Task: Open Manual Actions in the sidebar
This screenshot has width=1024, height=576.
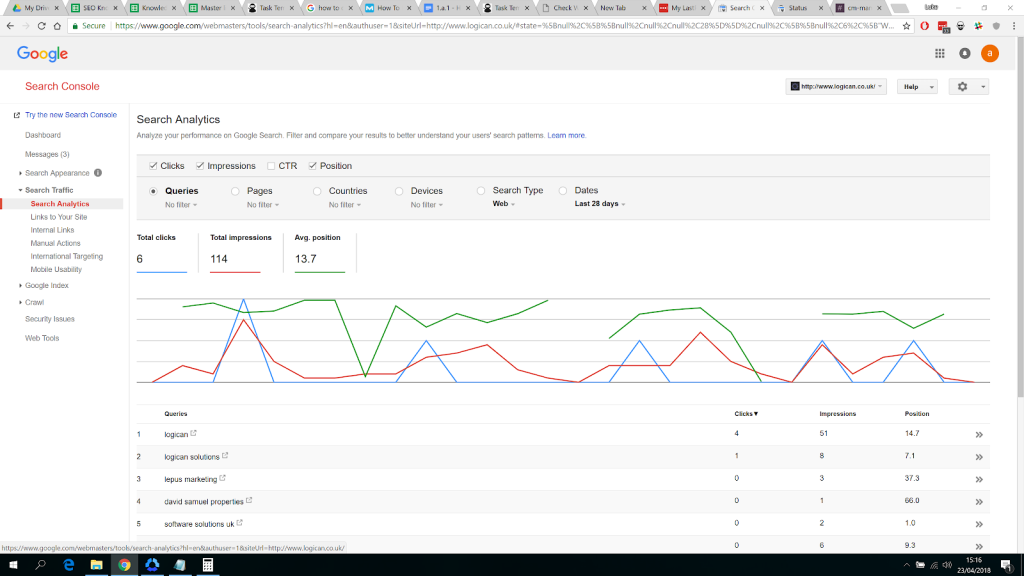Action: 56,243
